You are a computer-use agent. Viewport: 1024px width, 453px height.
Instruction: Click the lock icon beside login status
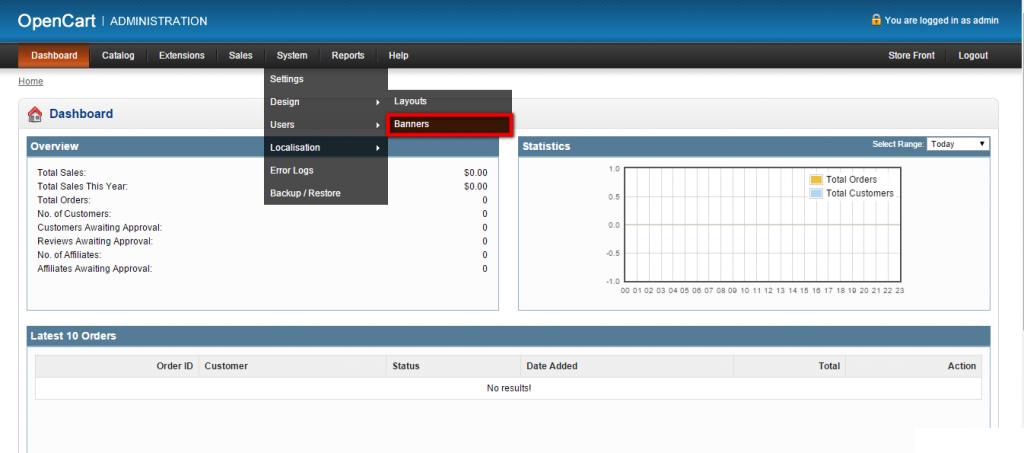tap(876, 20)
